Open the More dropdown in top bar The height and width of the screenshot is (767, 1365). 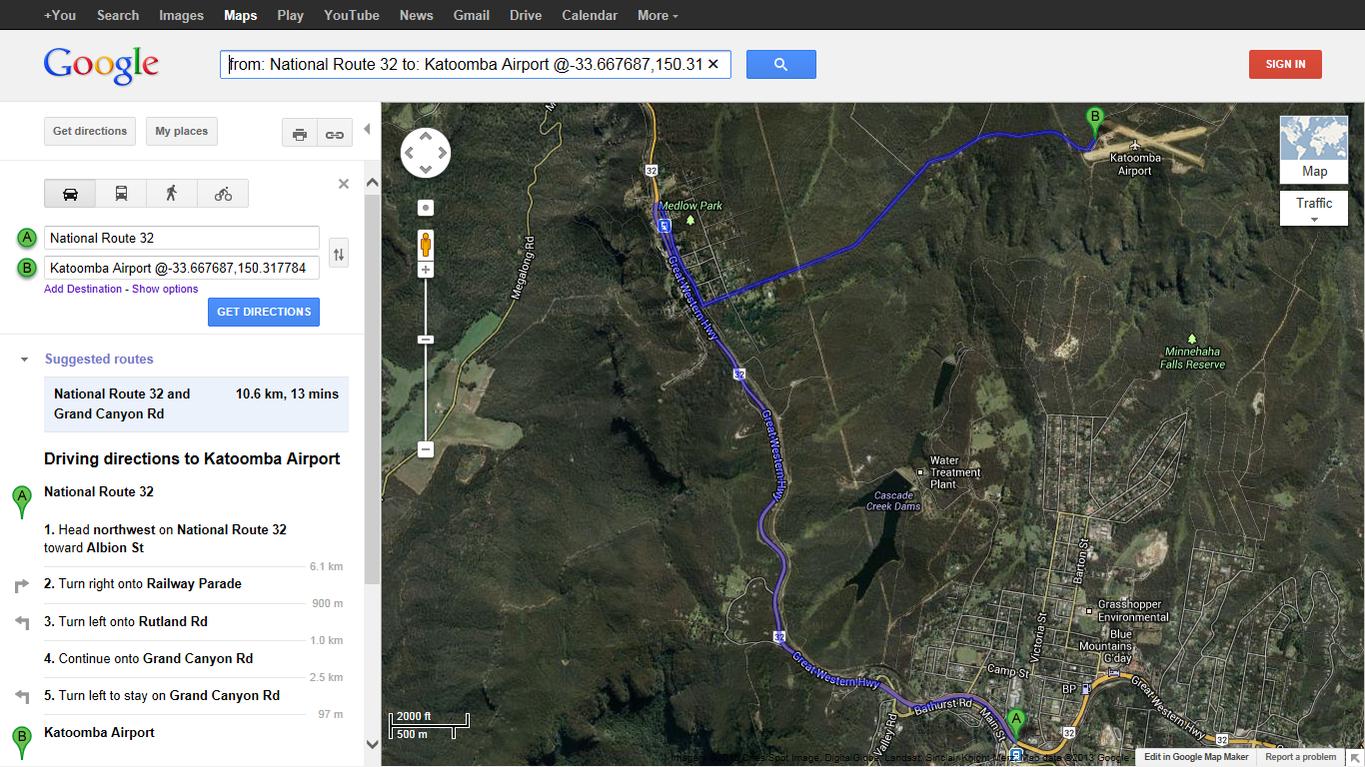657,15
